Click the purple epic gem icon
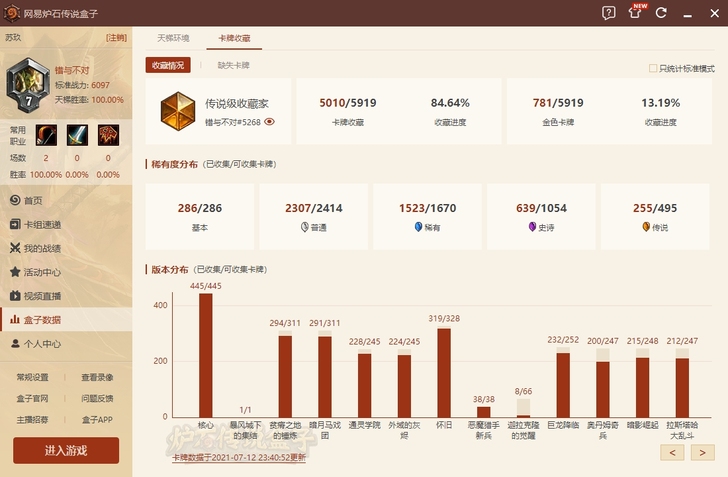Image resolution: width=728 pixels, height=477 pixels. click(532, 227)
